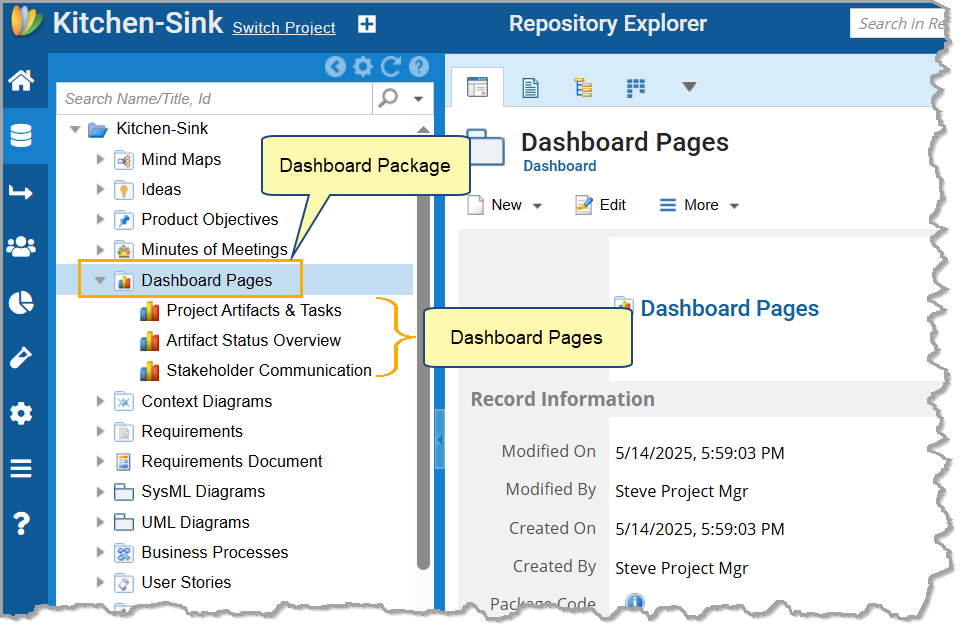The height and width of the screenshot is (636, 966).
Task: Click the Edit button
Action: (601, 205)
